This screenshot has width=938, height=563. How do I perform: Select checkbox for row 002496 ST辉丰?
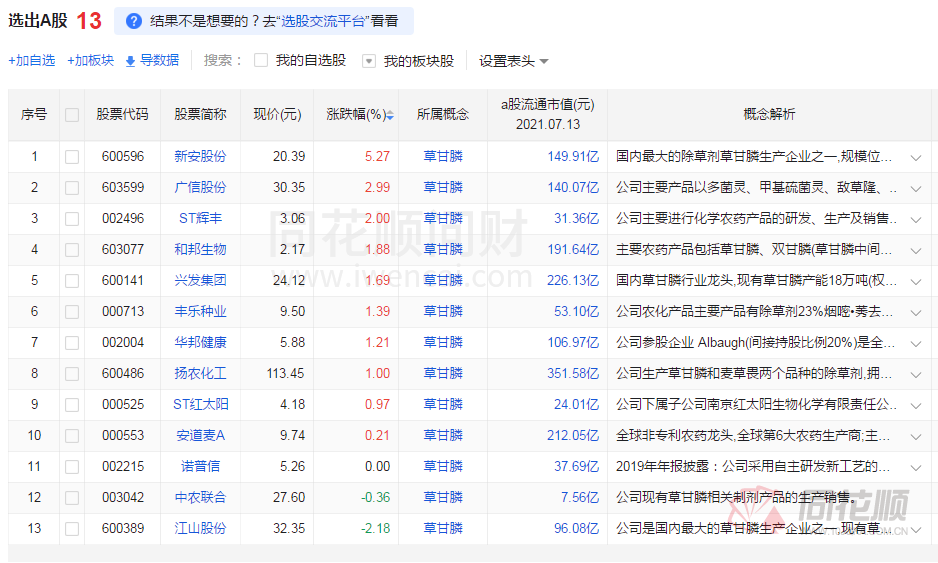[72, 219]
